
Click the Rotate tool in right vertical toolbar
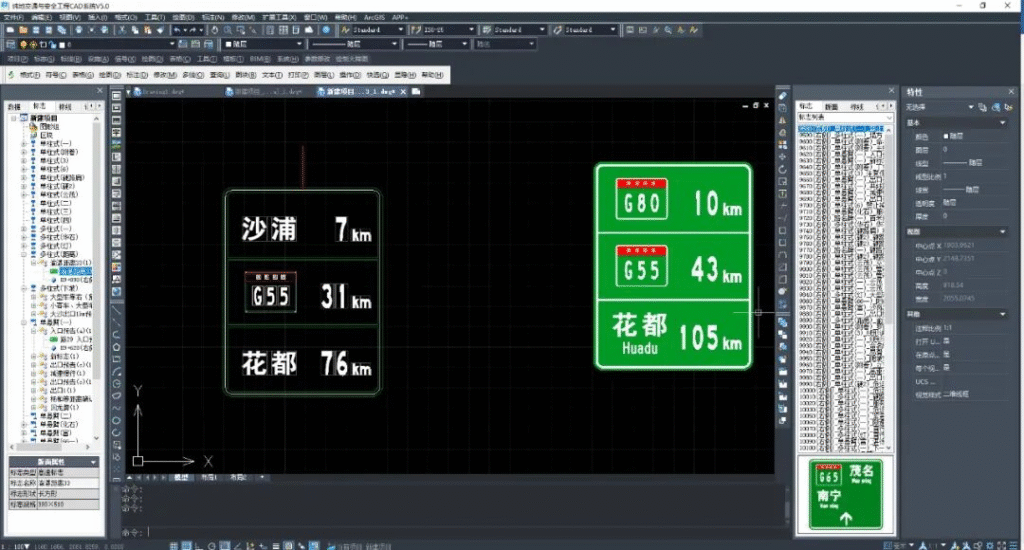(x=782, y=168)
